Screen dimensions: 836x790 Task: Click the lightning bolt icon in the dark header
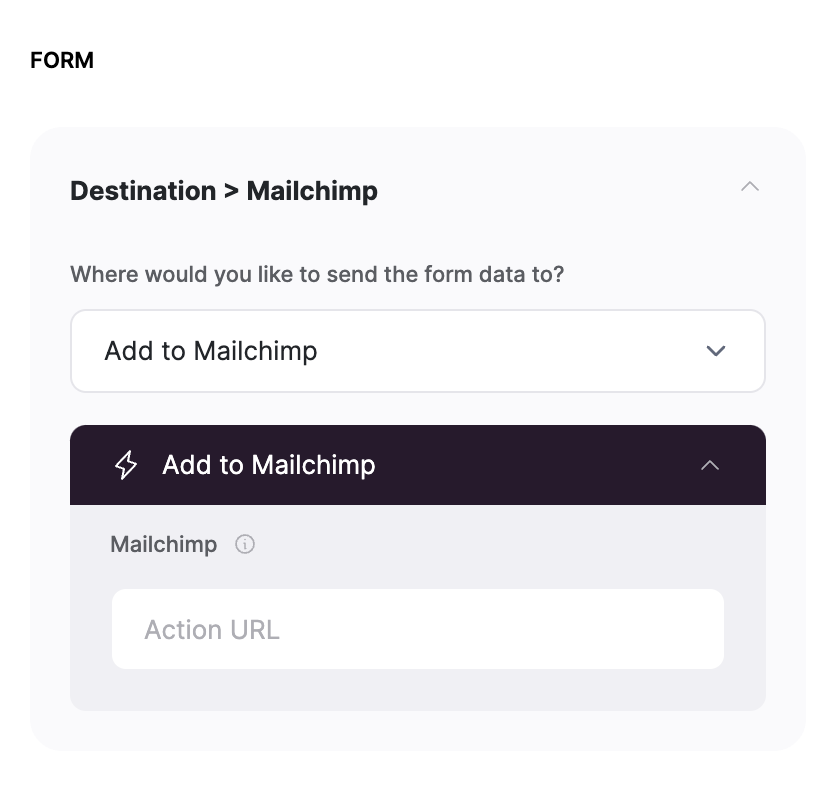[x=124, y=464]
